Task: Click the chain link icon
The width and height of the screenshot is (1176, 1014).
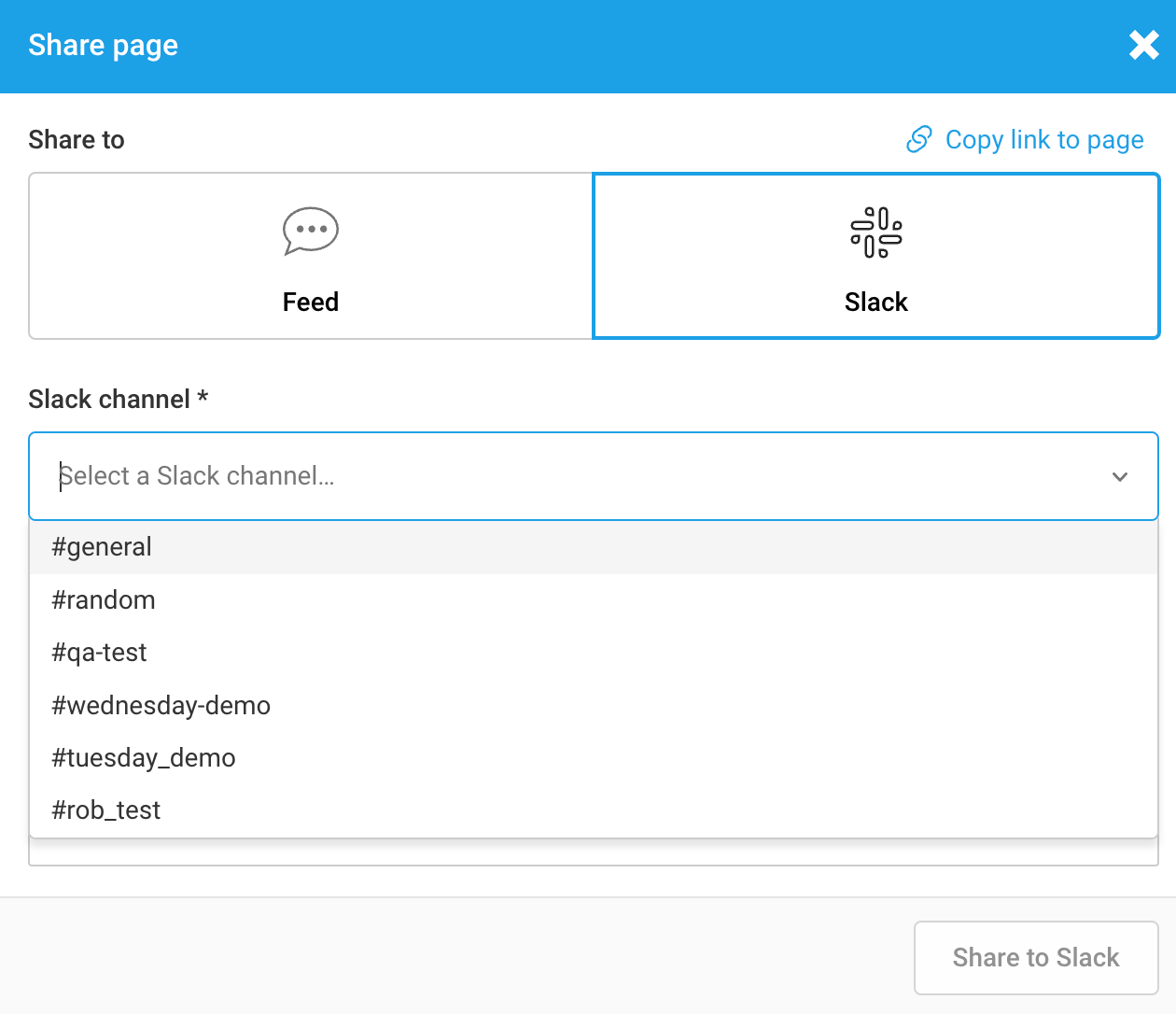Action: coord(919,139)
